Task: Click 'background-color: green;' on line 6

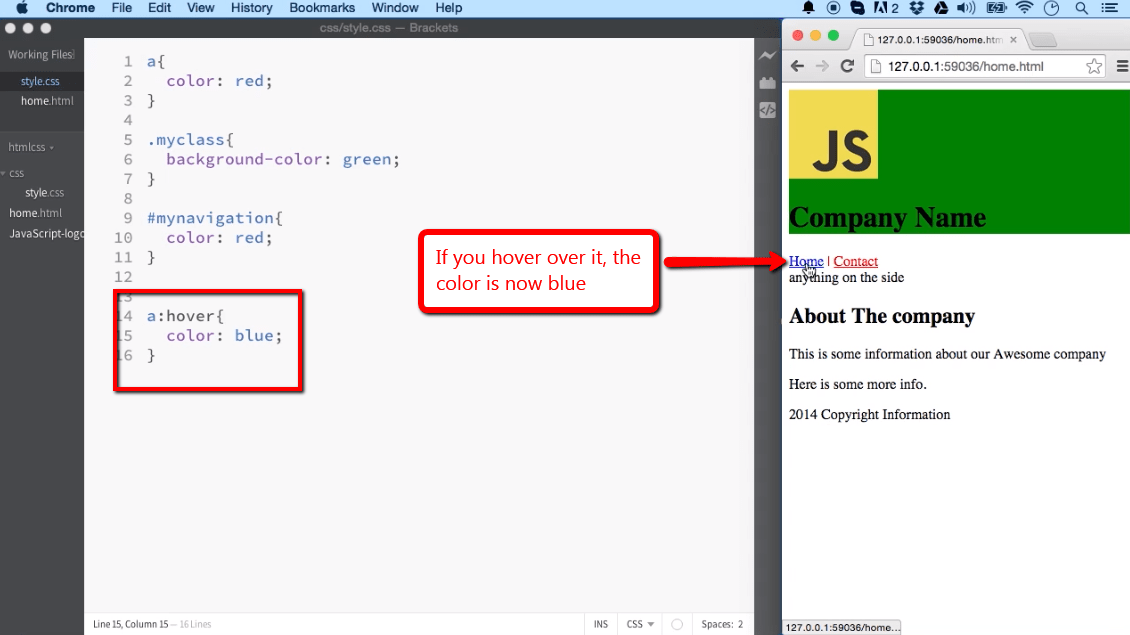Action: [282, 159]
